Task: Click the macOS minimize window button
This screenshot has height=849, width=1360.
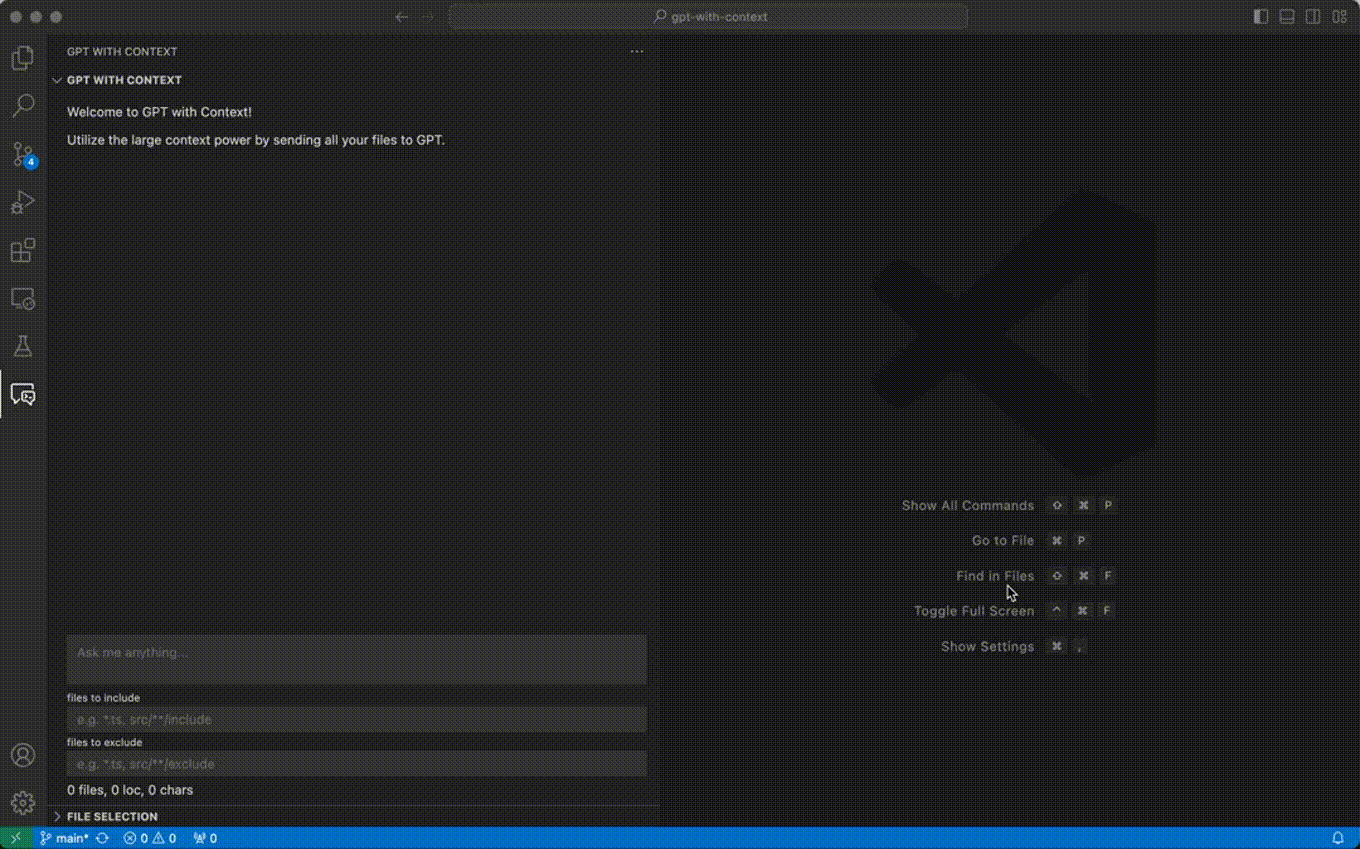Action: tap(36, 17)
